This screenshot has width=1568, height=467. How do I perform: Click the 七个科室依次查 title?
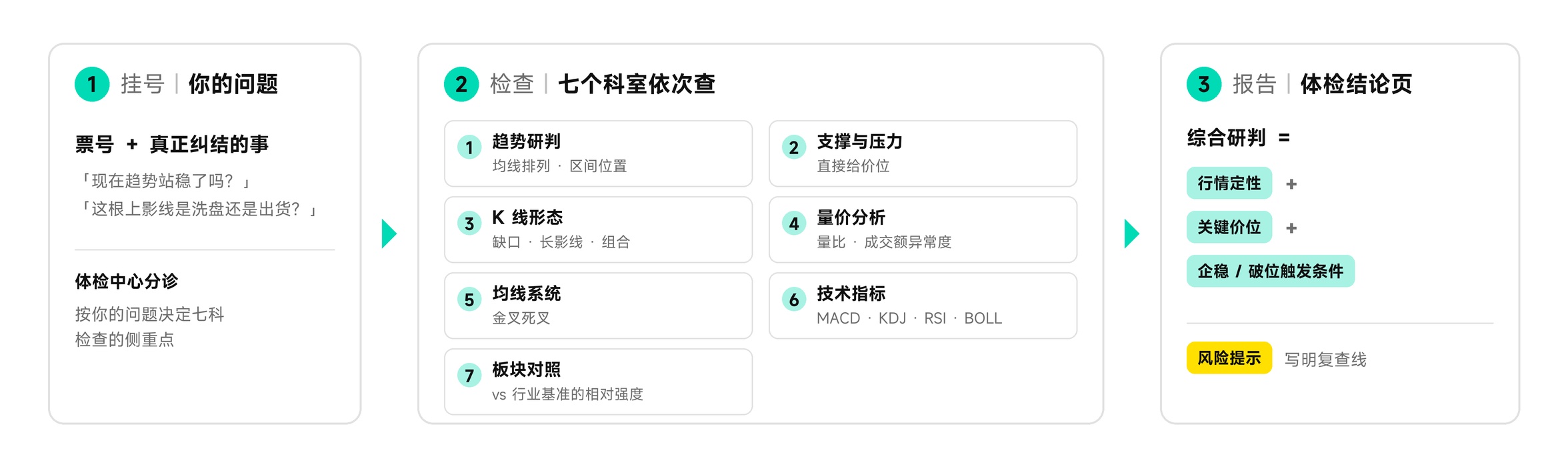[x=637, y=84]
